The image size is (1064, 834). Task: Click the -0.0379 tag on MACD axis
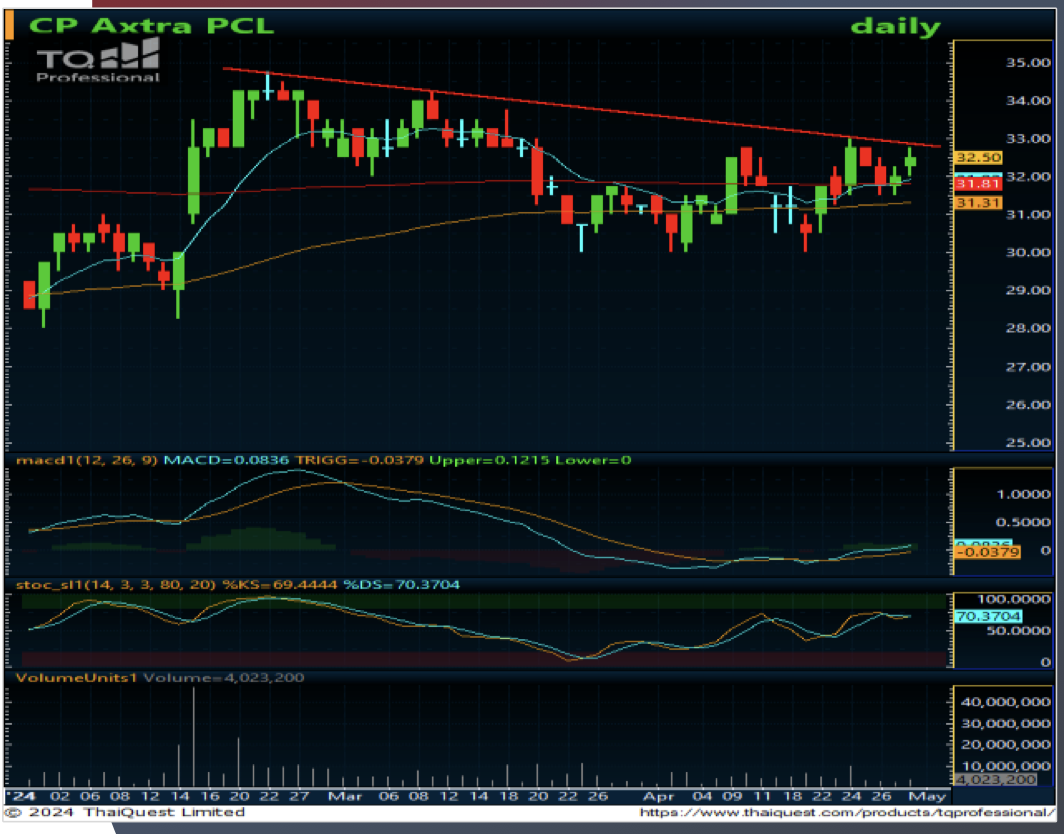pos(986,552)
